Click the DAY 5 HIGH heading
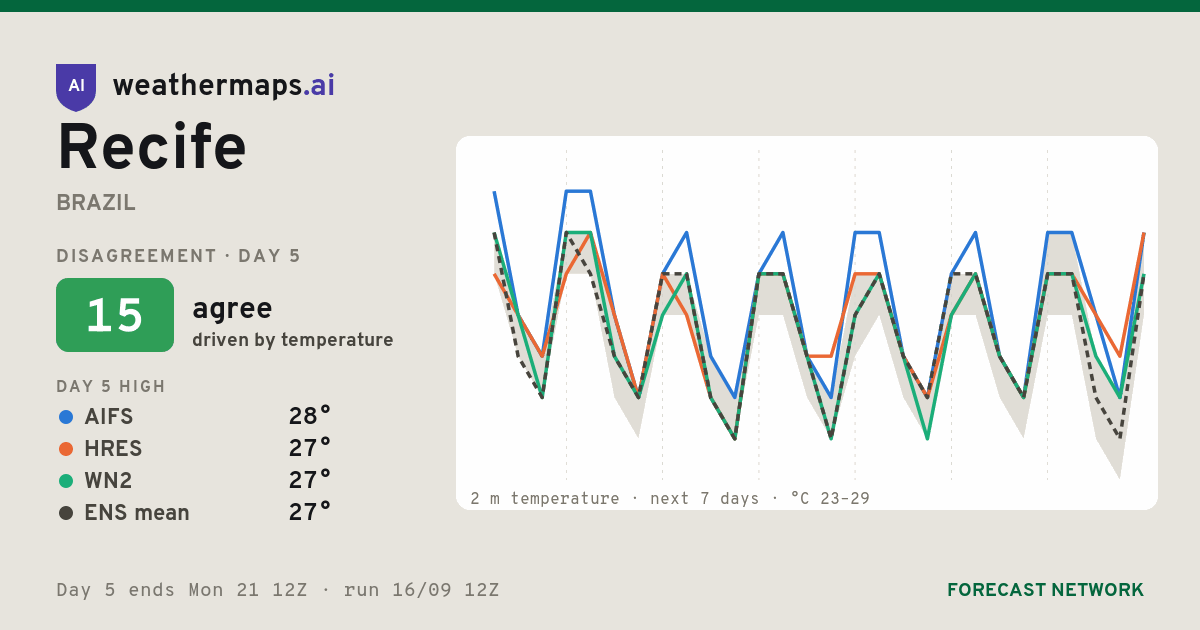This screenshot has width=1200, height=630. [111, 387]
